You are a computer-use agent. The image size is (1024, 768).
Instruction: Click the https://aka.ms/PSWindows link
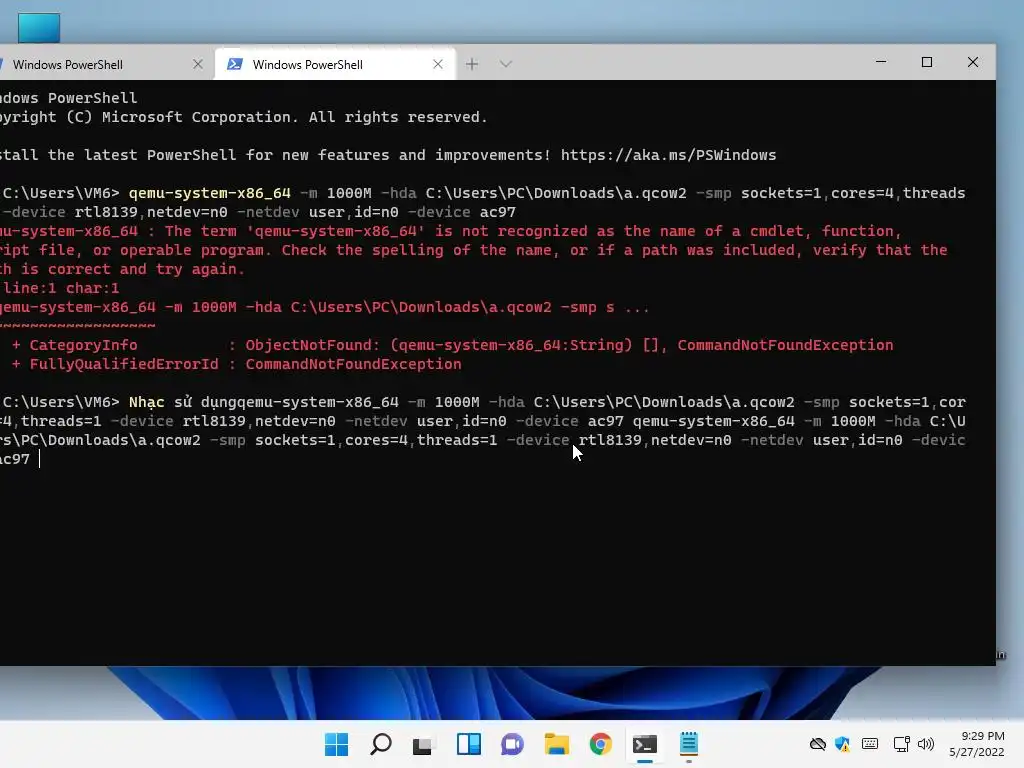(668, 155)
